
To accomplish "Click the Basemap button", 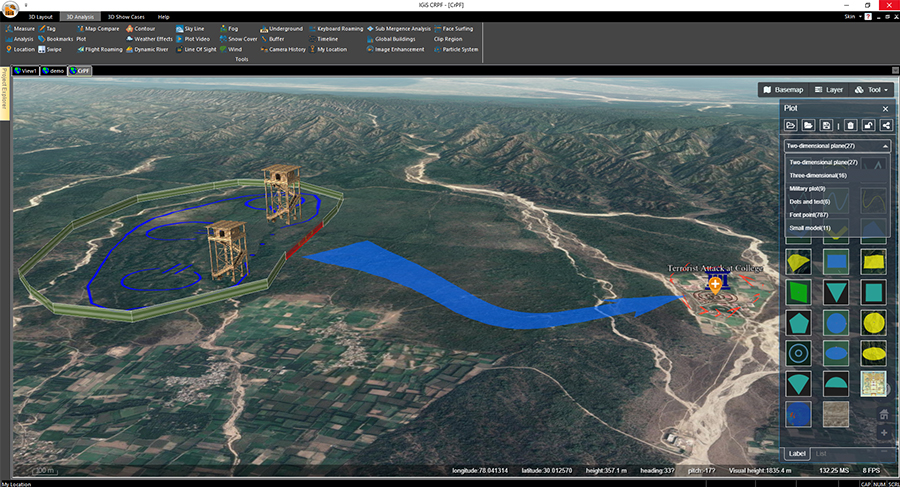I will 783,90.
